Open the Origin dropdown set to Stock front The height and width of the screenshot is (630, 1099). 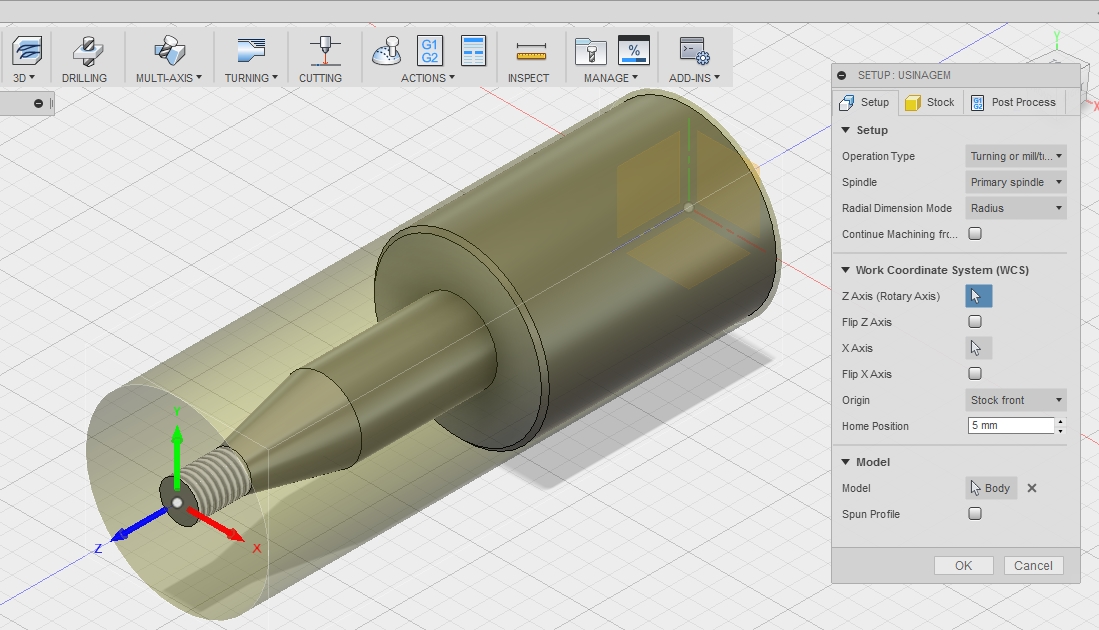[1015, 400]
